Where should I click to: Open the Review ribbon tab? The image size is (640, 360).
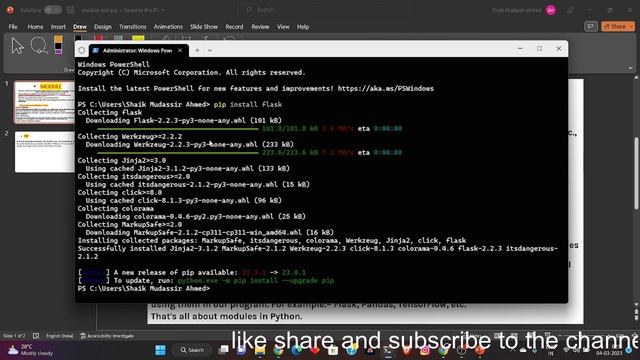[260, 27]
